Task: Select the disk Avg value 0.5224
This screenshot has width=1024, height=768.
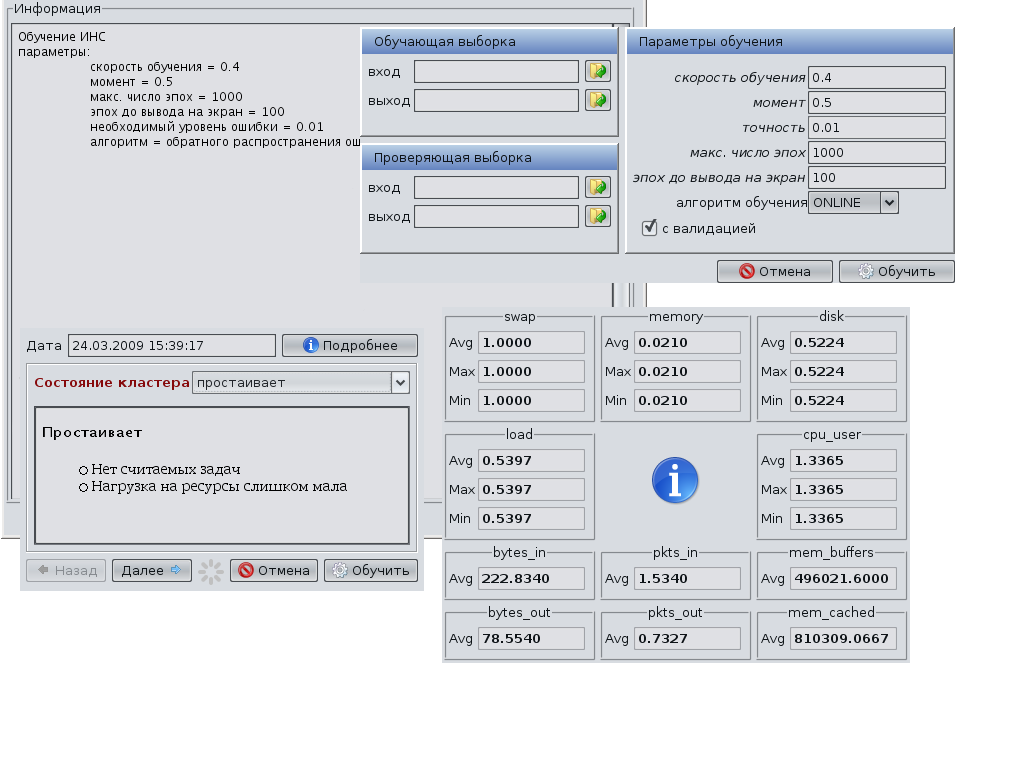Action: click(843, 342)
